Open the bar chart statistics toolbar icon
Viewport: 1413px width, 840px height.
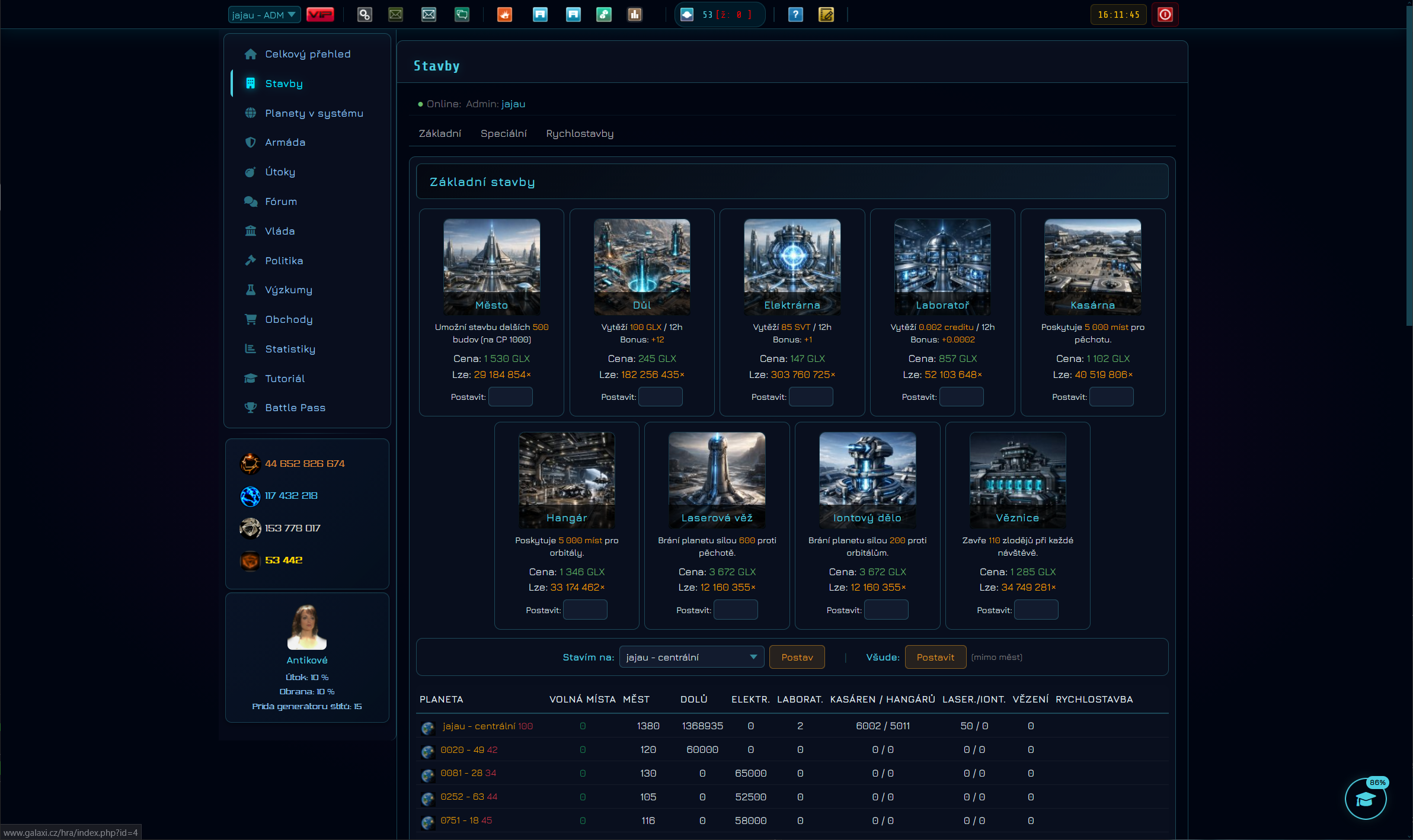click(x=635, y=15)
